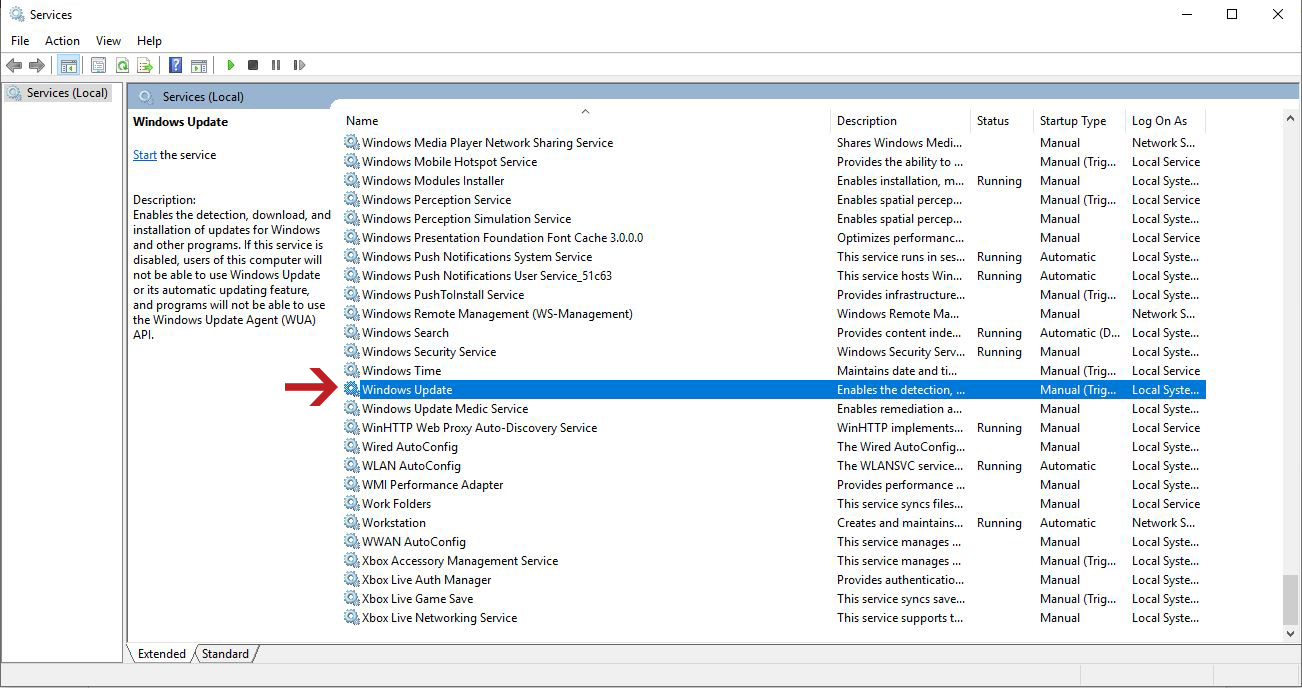Click the Export List toolbar icon
The image size is (1302, 688).
click(145, 65)
